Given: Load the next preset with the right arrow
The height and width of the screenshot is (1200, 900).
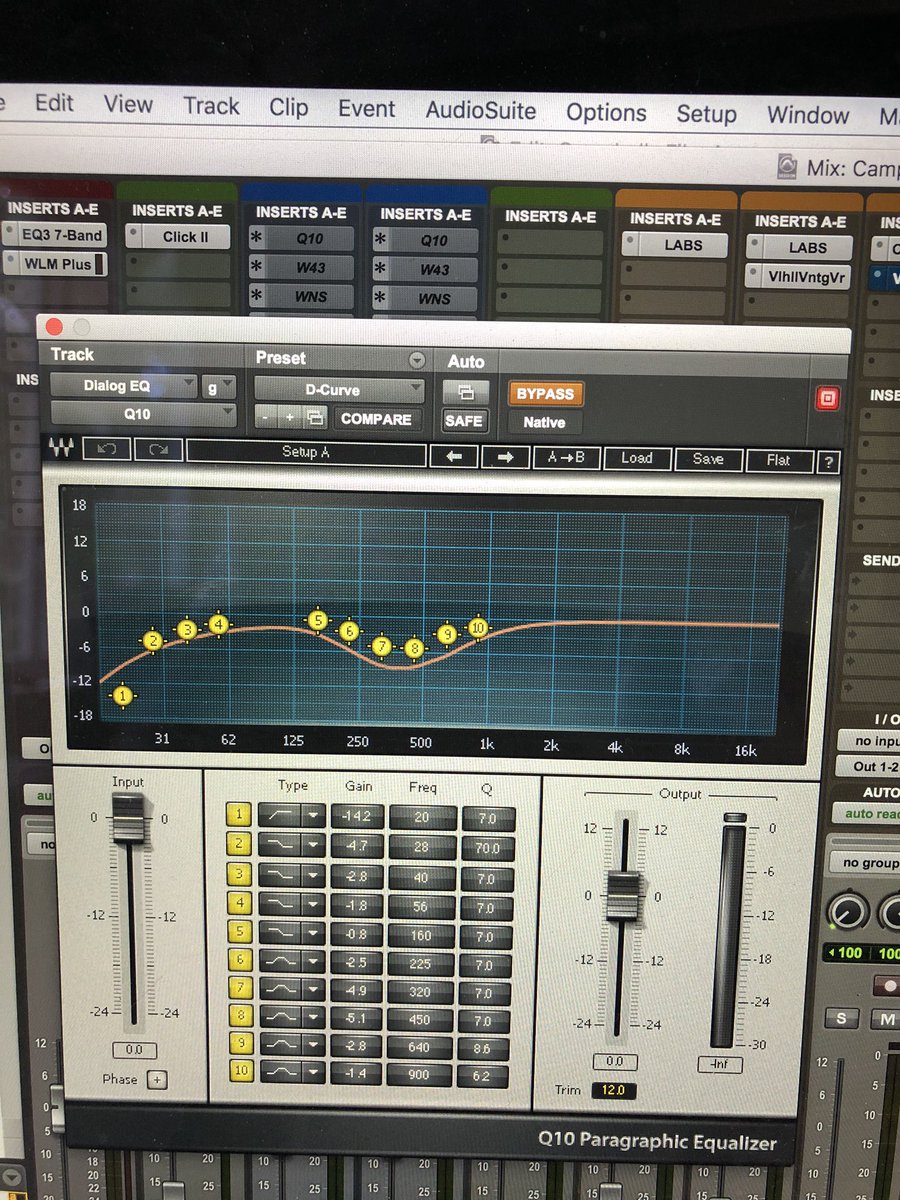Looking at the screenshot, I should [505, 458].
